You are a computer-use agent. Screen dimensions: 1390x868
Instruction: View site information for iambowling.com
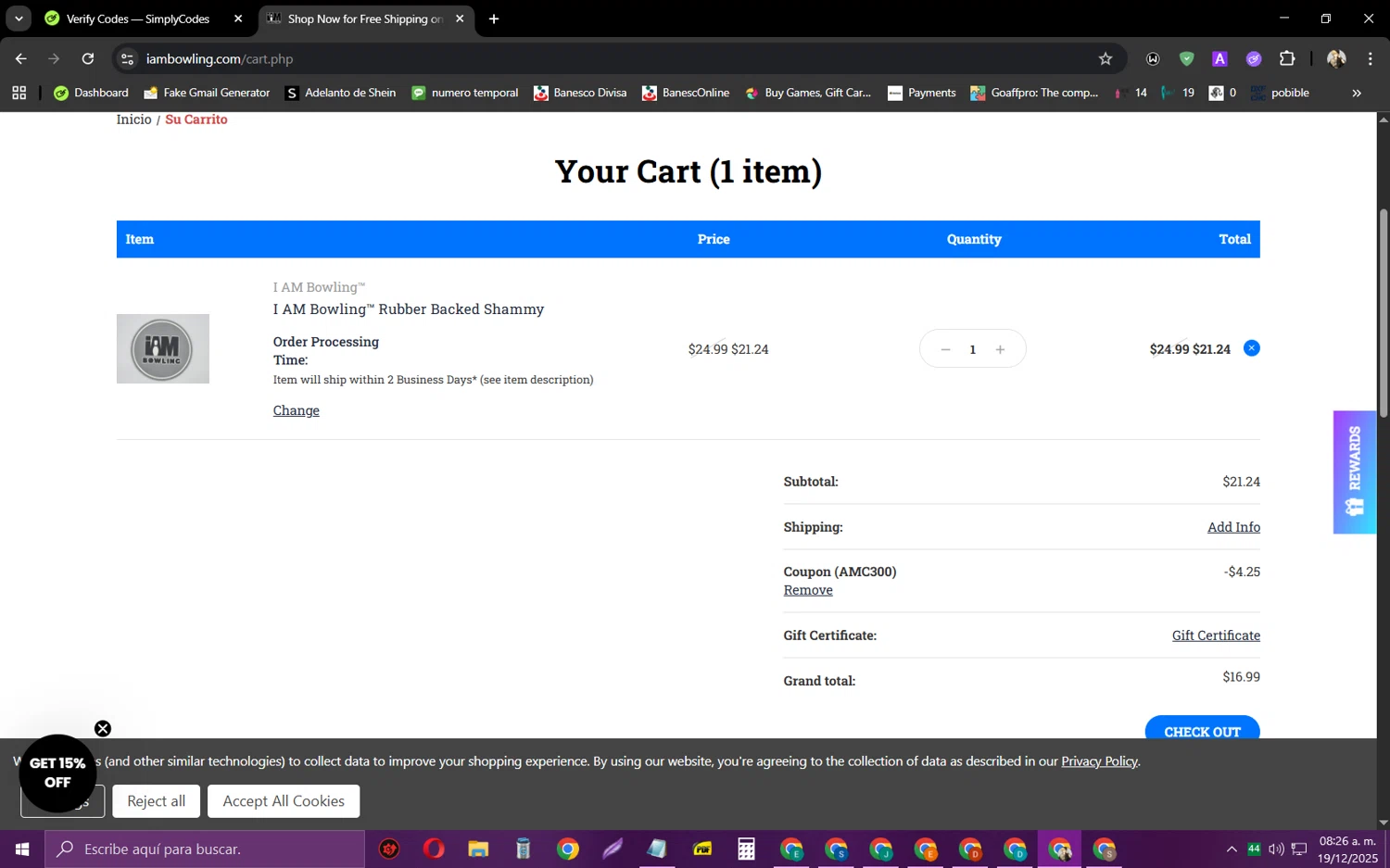[128, 58]
